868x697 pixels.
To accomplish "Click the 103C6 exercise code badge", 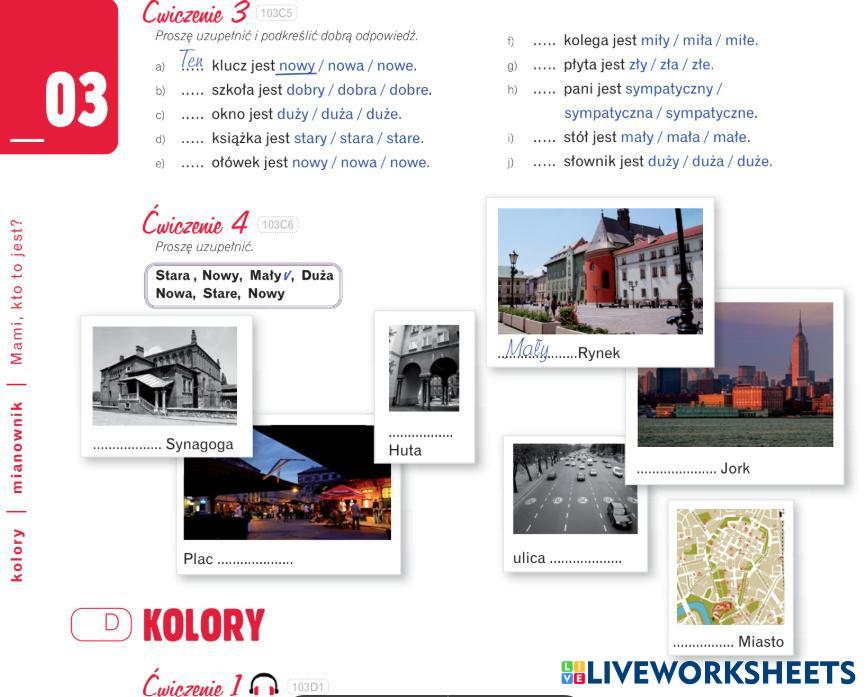I will [278, 225].
